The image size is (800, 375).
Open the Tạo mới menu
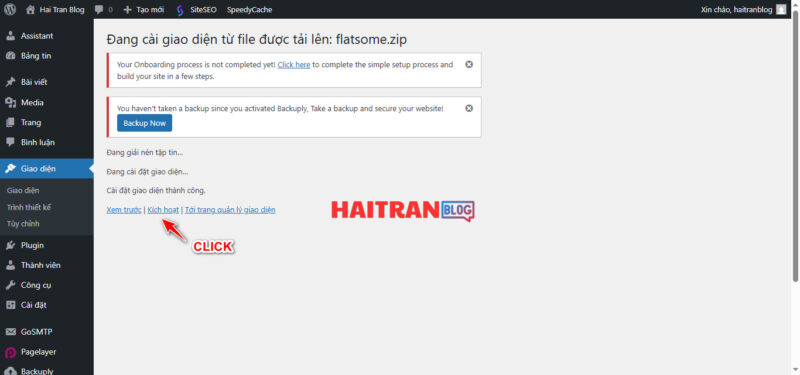(x=150, y=10)
